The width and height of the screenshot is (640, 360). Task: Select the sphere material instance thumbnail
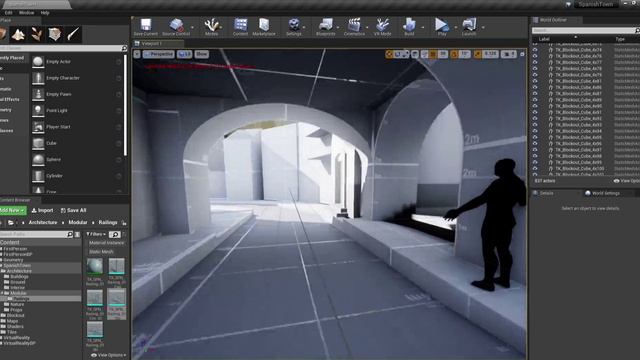(x=95, y=266)
